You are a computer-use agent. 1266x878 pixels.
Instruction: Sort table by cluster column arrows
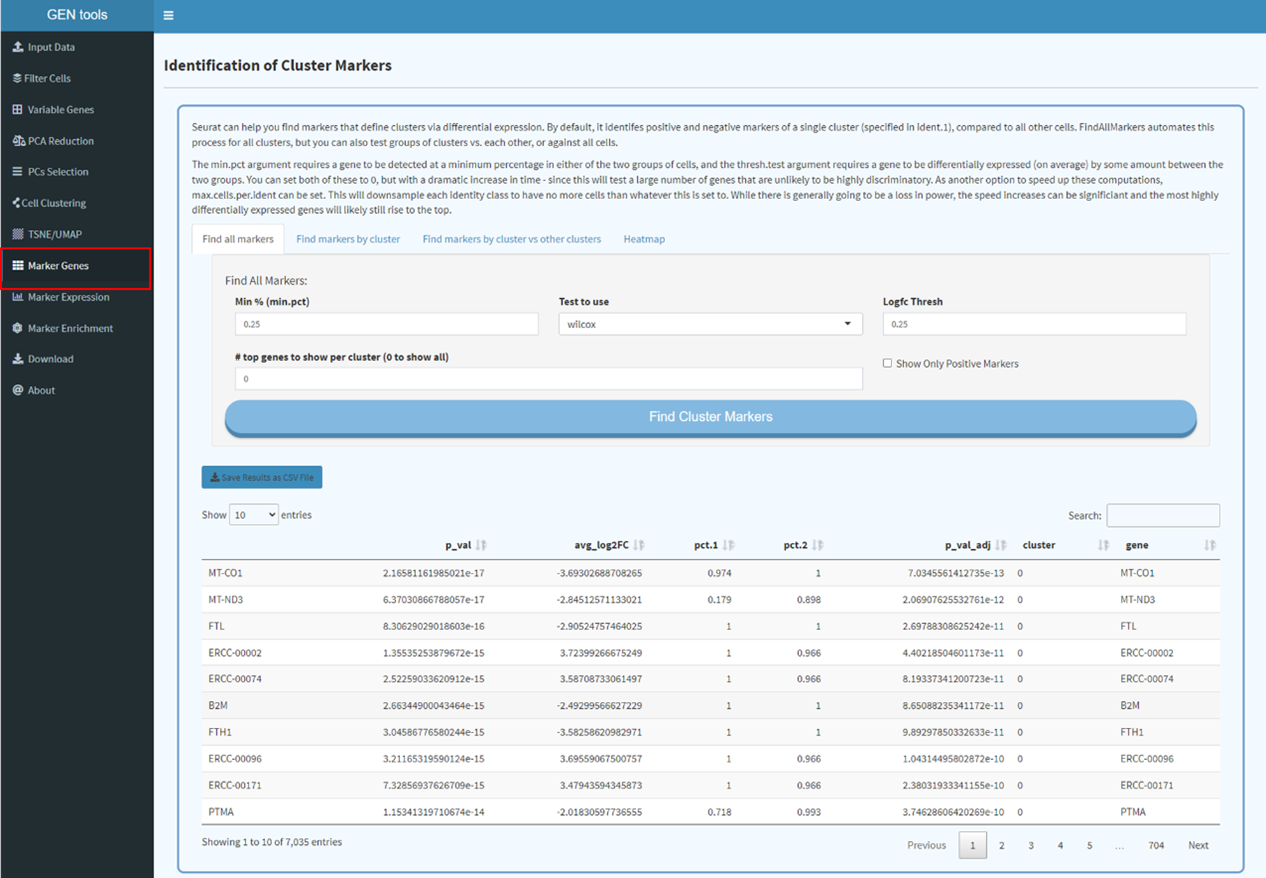(x=1103, y=545)
